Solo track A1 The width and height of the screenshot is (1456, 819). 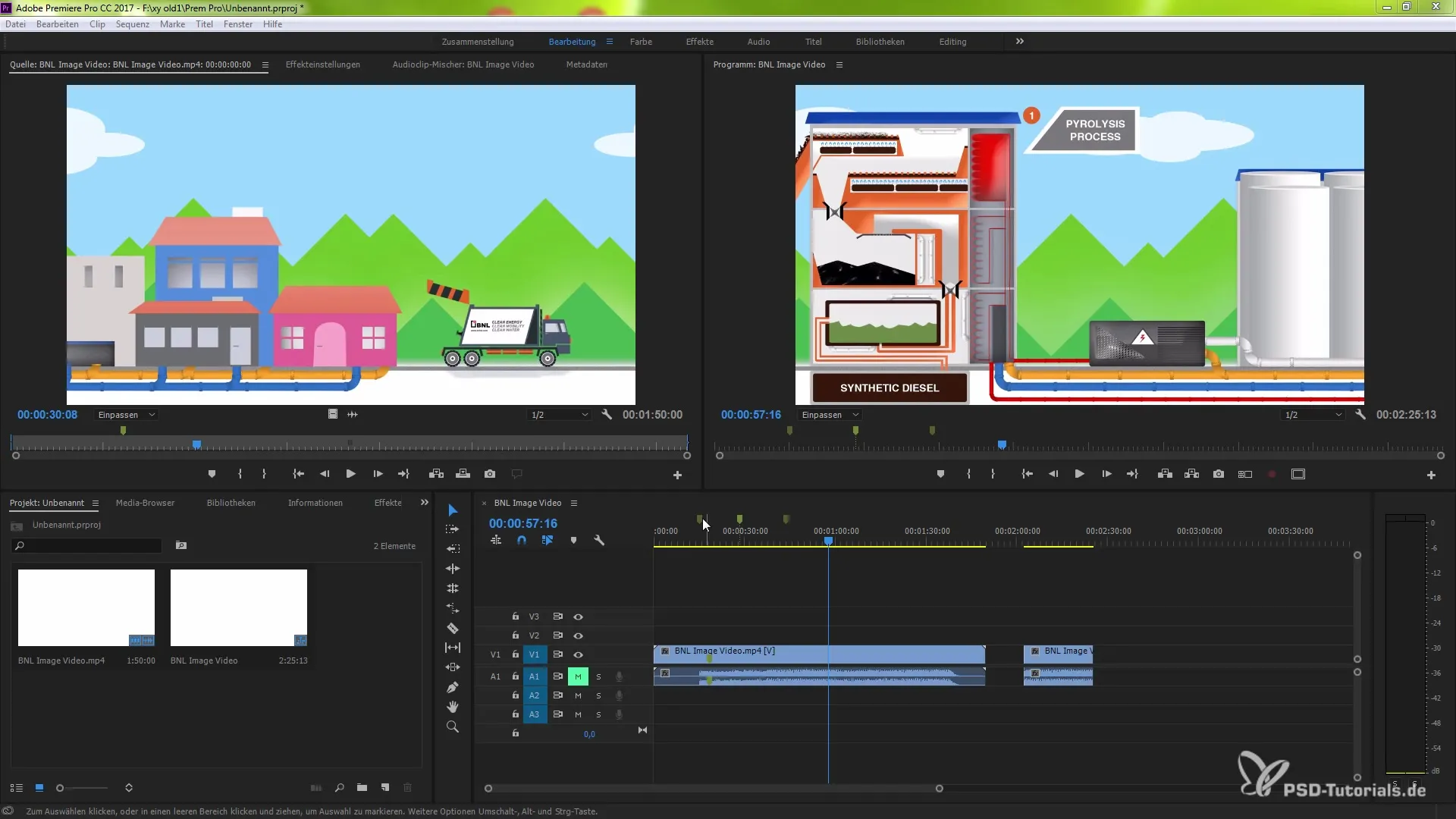pos(598,676)
